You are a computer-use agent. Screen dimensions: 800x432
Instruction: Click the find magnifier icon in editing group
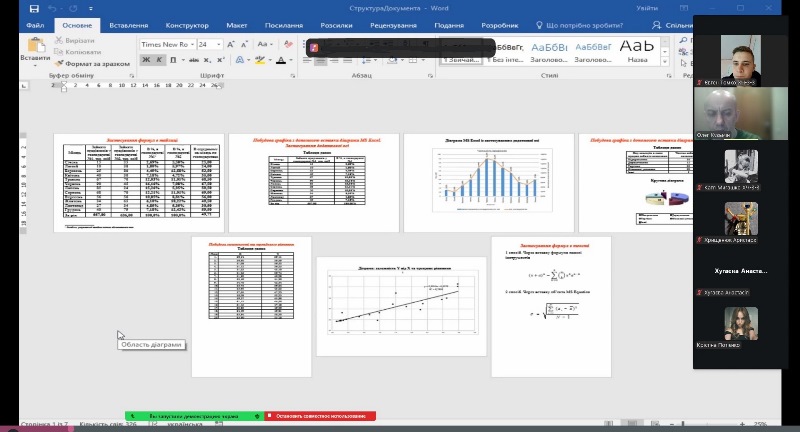(x=684, y=40)
